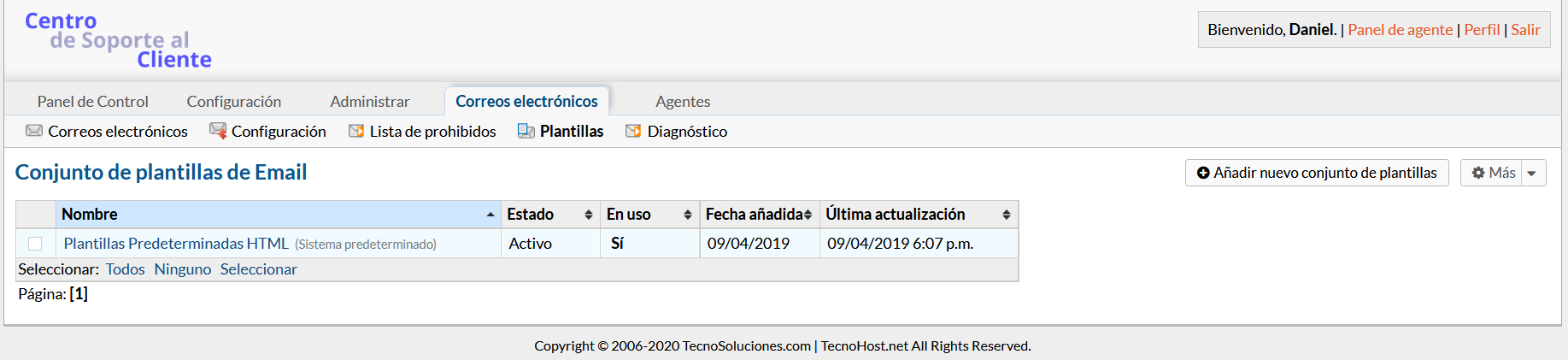This screenshot has height=360, width=1568.
Task: Click the plus icon for new template set
Action: (1203, 173)
